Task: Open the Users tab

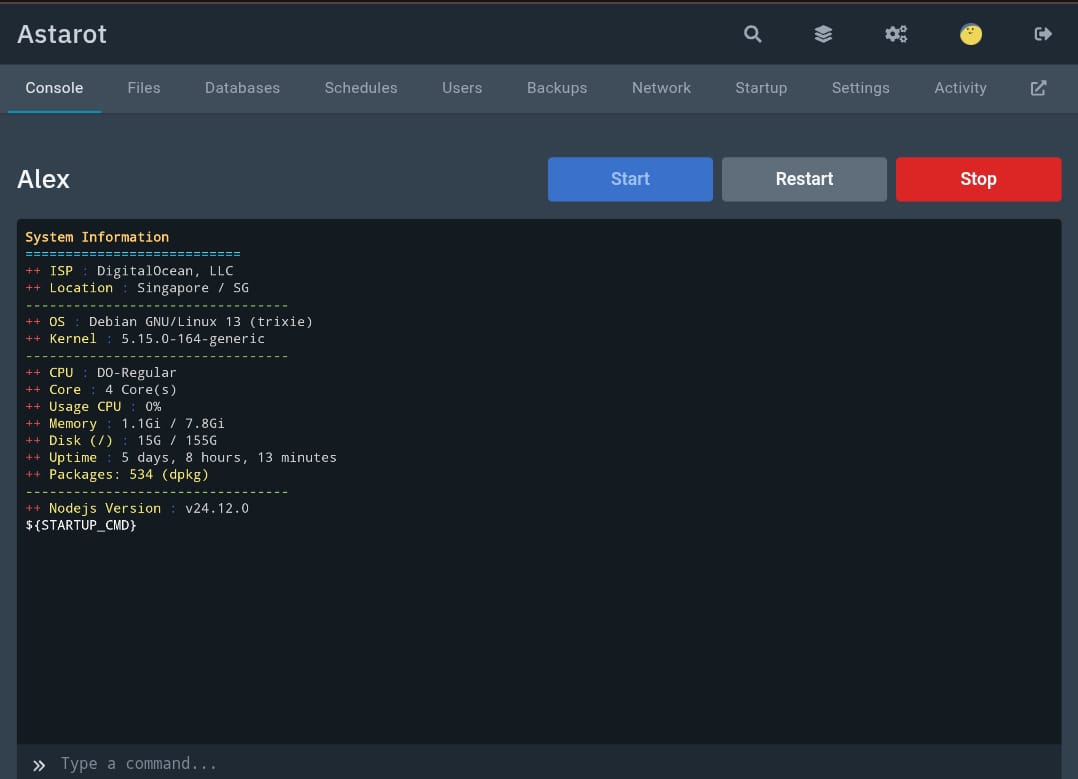Action: (x=462, y=88)
